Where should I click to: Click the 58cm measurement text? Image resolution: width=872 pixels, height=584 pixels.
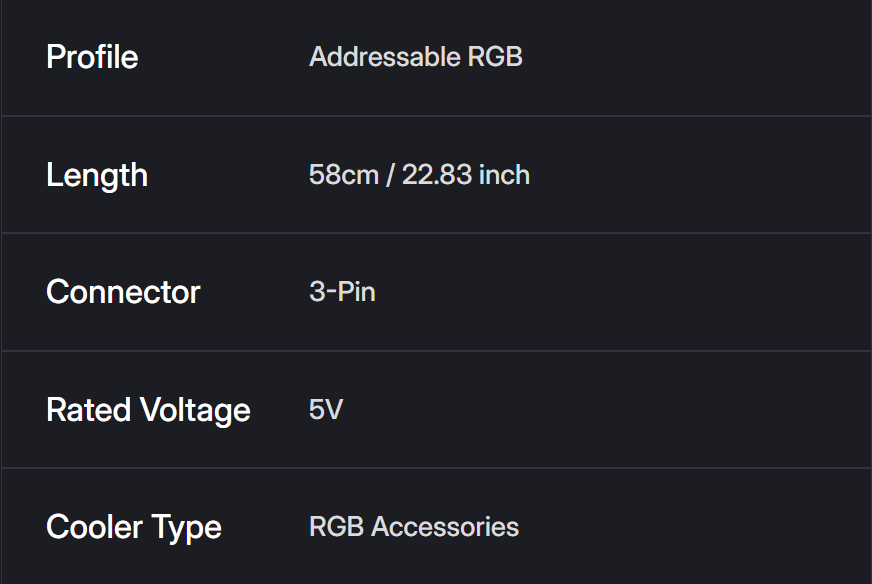coord(344,175)
